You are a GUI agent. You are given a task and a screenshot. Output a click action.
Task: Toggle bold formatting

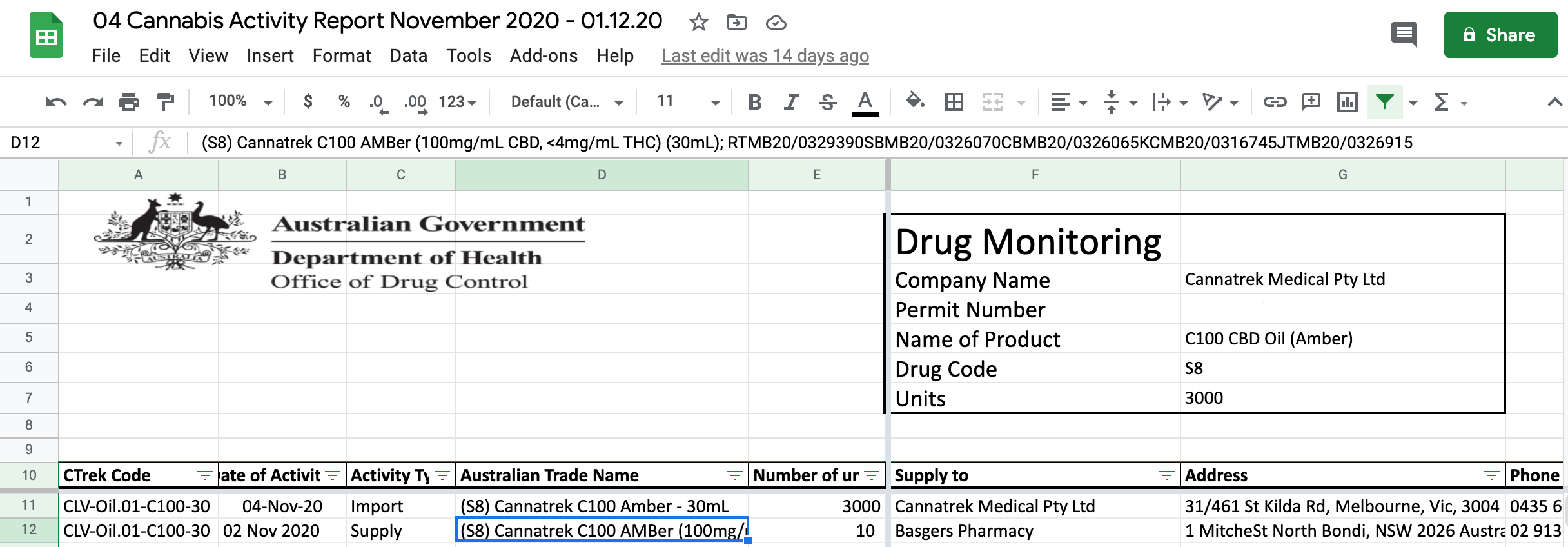pyautogui.click(x=755, y=102)
